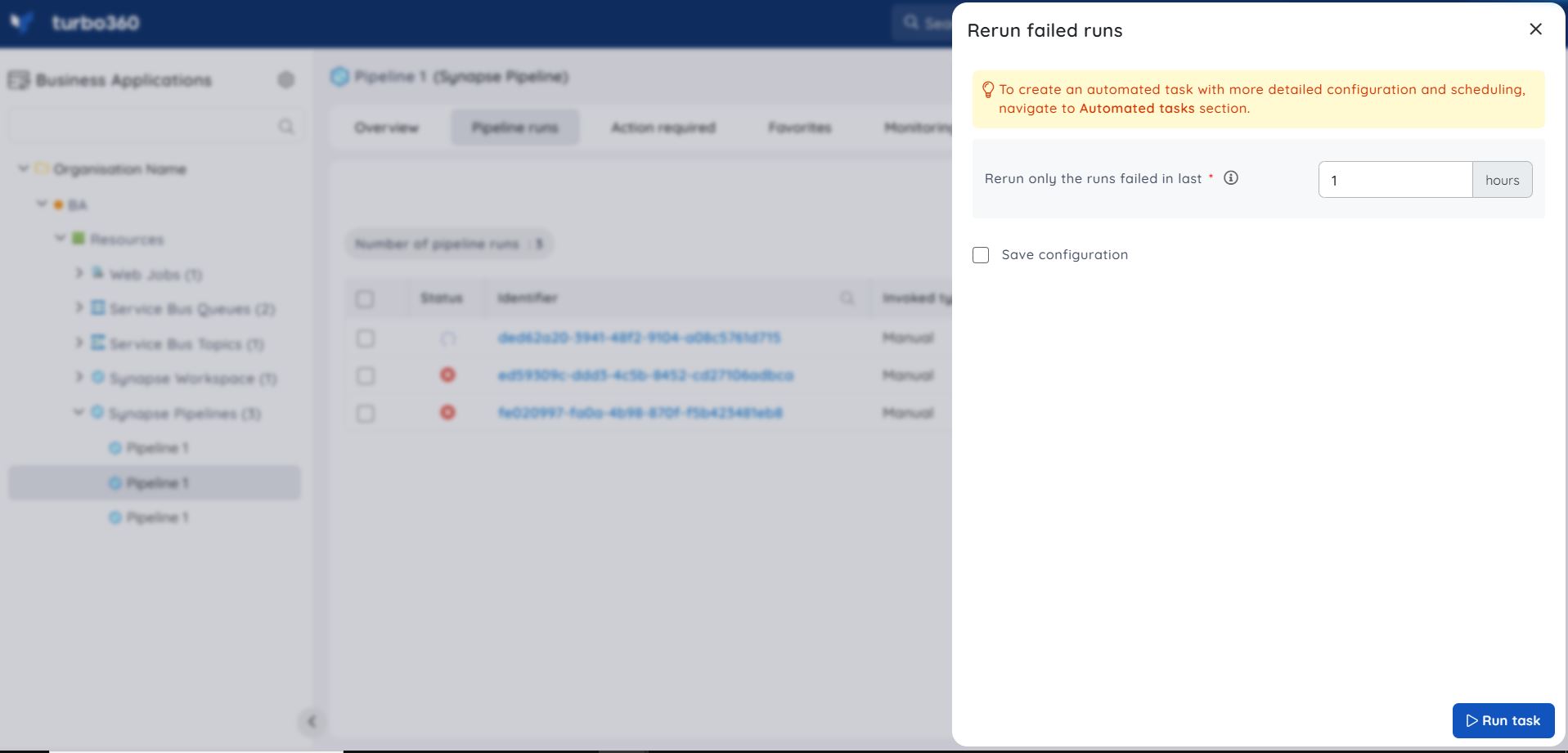
Task: Collapse the Organisation Name node
Action: click(x=24, y=168)
